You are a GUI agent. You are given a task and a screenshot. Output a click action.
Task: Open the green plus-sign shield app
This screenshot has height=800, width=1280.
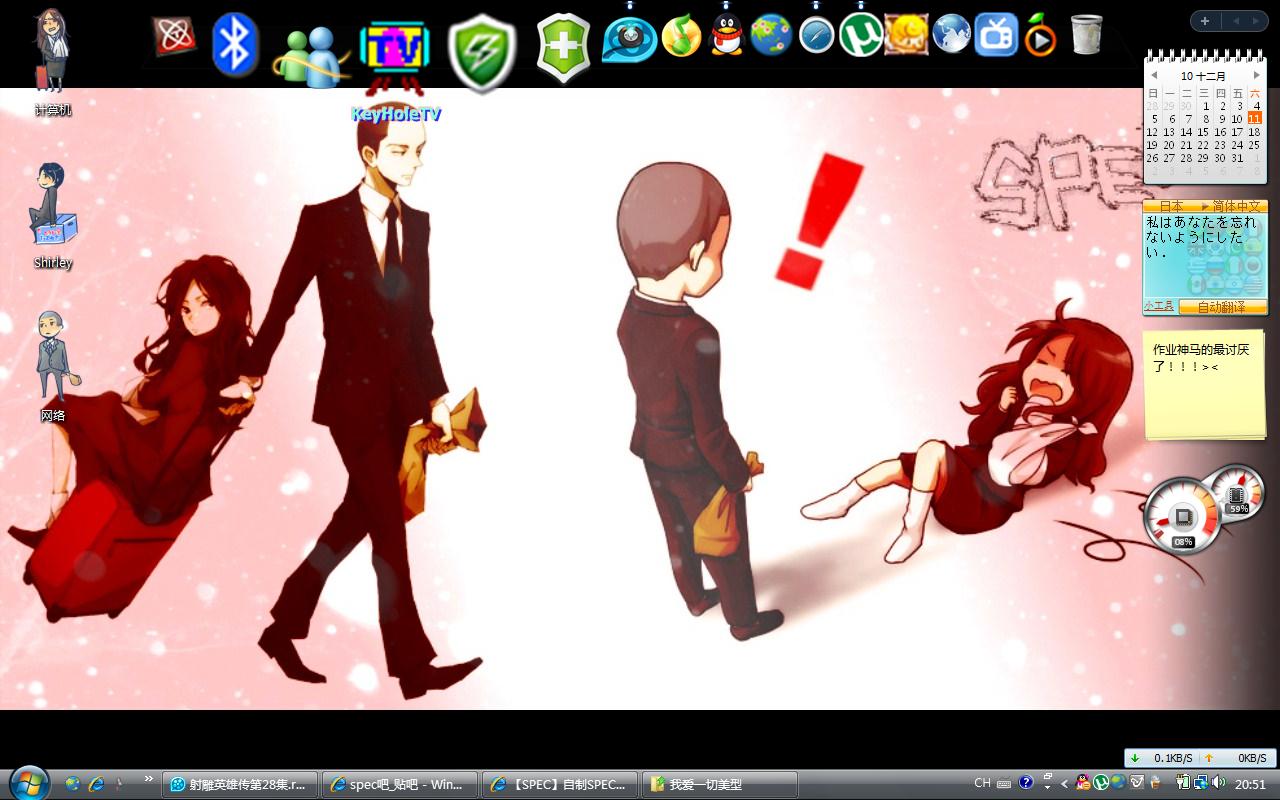564,48
